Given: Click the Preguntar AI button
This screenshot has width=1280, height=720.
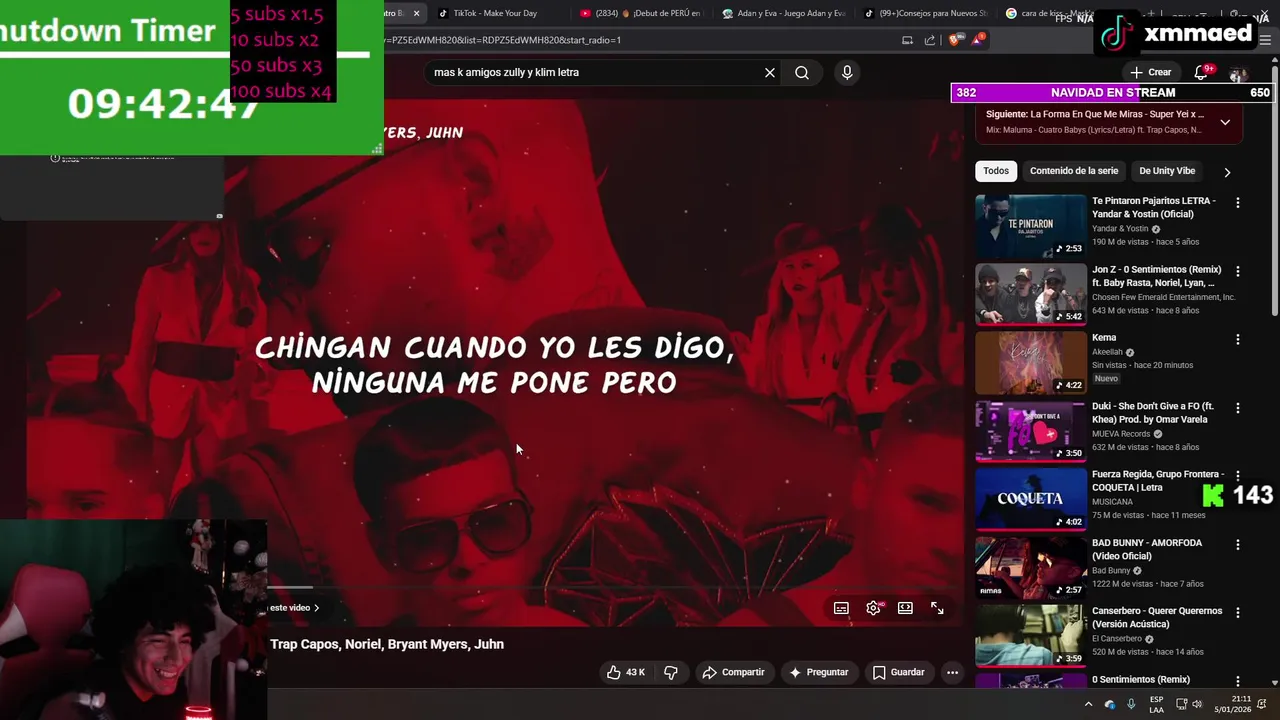Looking at the screenshot, I should point(818,672).
